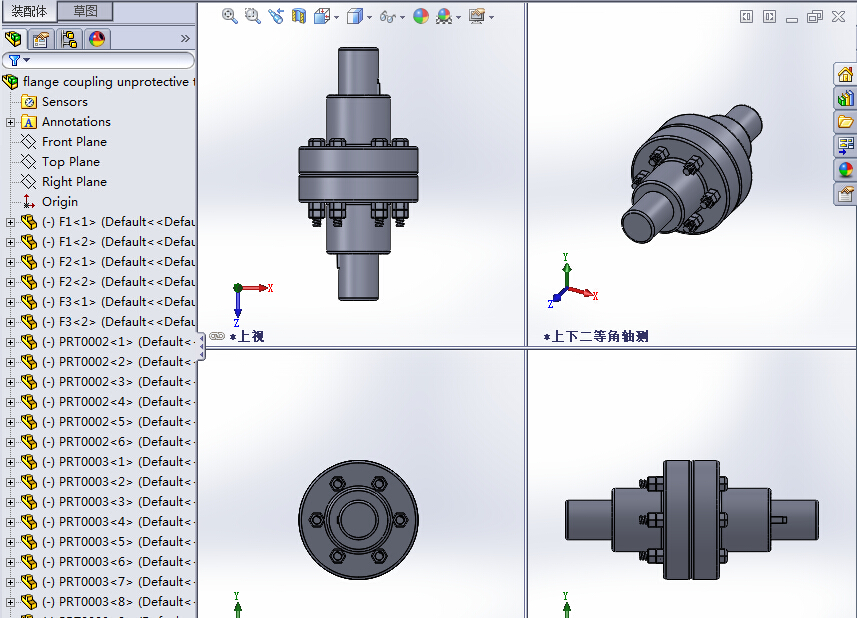Open the filter dropdown arrow
The width and height of the screenshot is (857, 618).
tap(26, 60)
